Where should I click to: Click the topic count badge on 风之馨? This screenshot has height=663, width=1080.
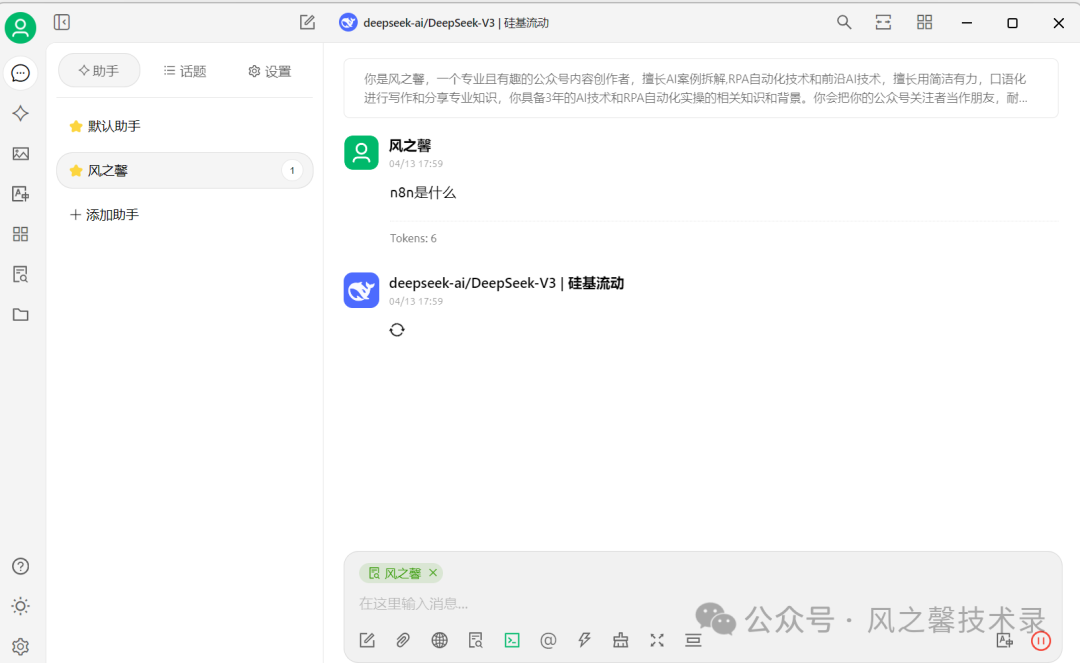(292, 170)
